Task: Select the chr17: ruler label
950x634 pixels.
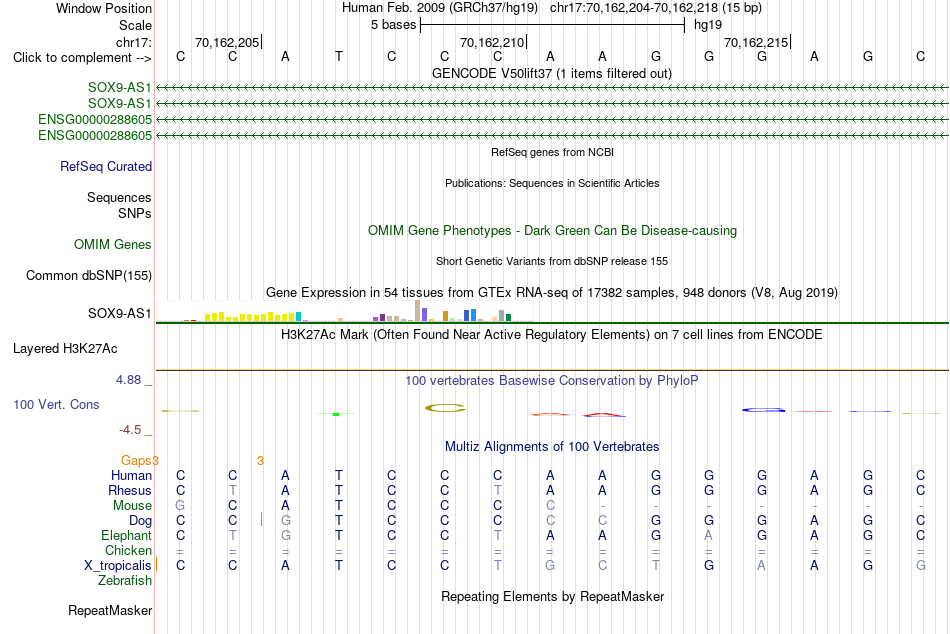Action: pos(134,42)
